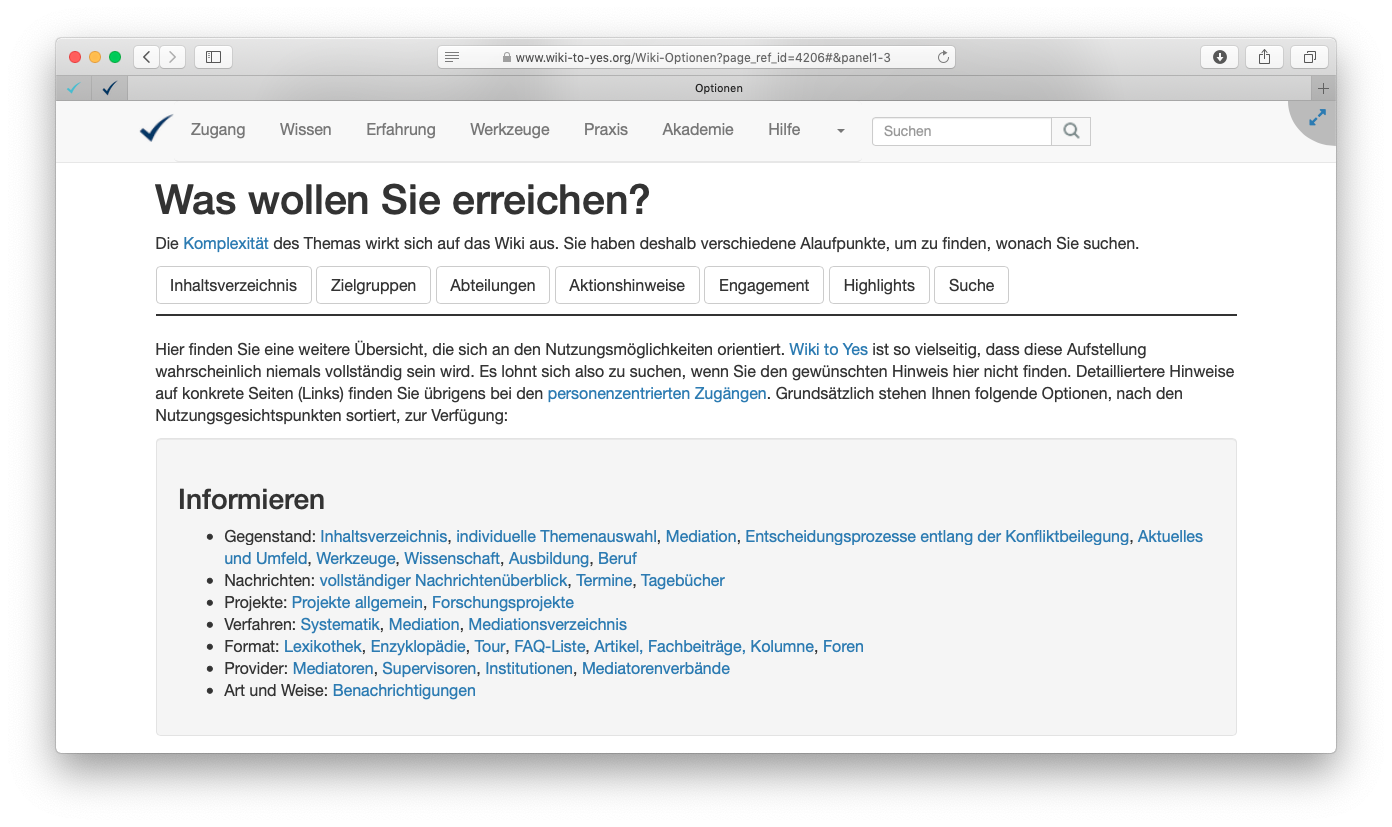Screen dimensions: 1392x827
Task: Go back with browser back arrow
Action: 147,57
